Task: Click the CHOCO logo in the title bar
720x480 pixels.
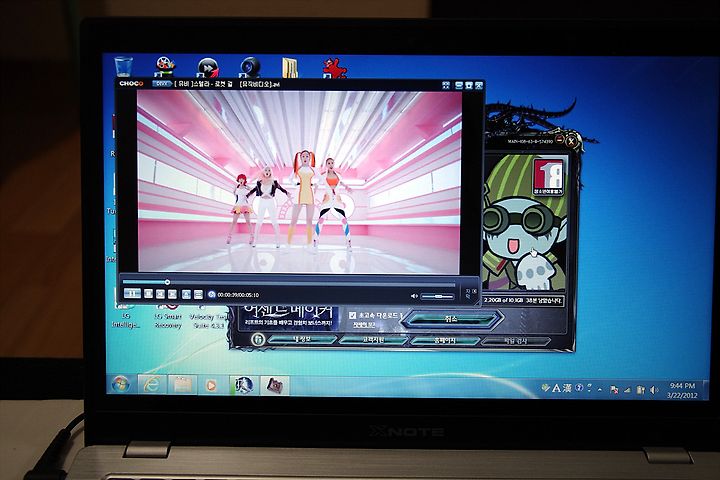Action: pyautogui.click(x=131, y=84)
